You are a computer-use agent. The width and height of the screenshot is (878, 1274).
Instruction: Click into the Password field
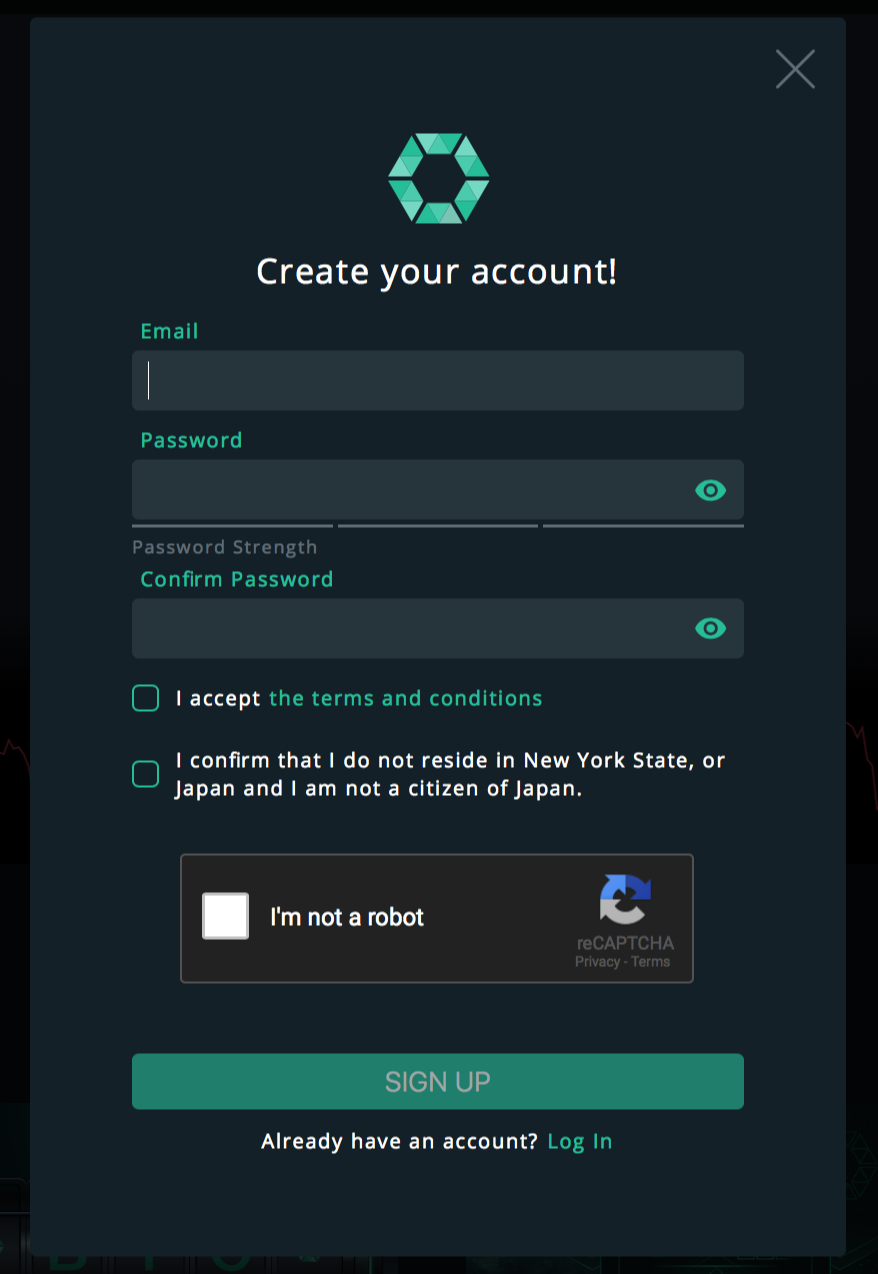click(438, 489)
